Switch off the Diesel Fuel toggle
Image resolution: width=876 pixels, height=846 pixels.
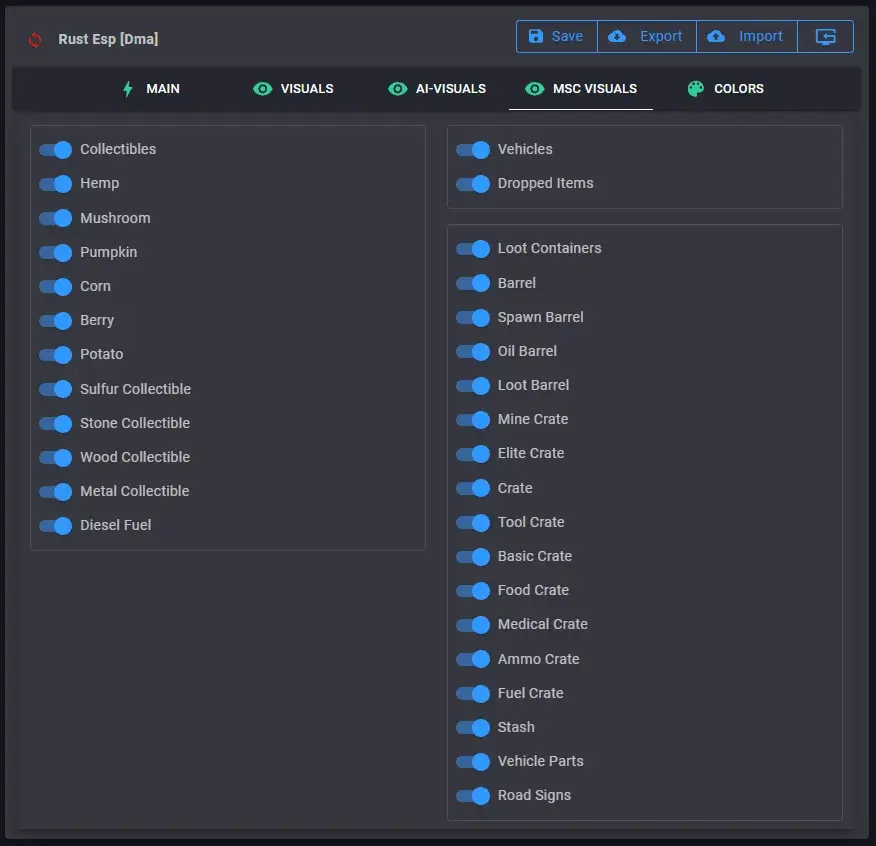click(x=56, y=526)
